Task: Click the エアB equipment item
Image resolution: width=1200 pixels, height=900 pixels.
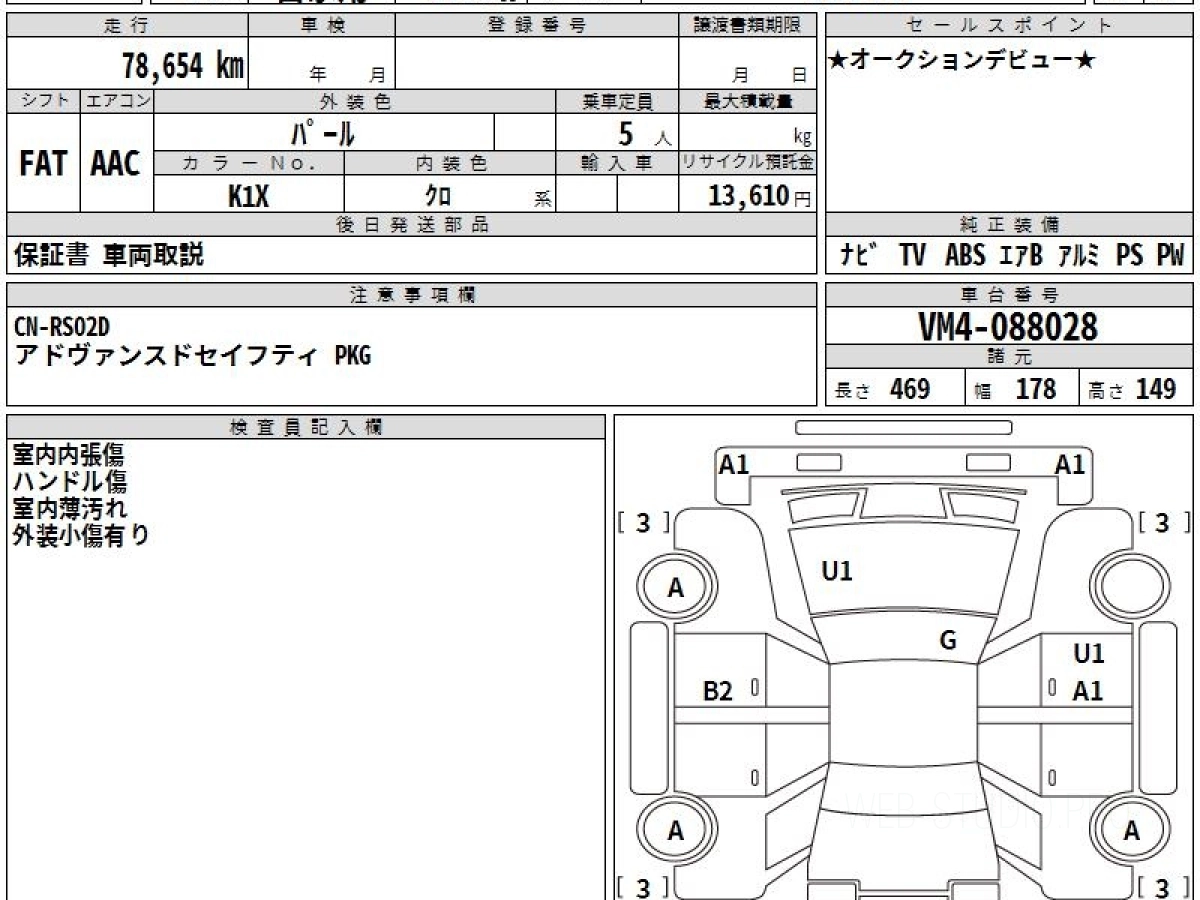Action: (1021, 256)
